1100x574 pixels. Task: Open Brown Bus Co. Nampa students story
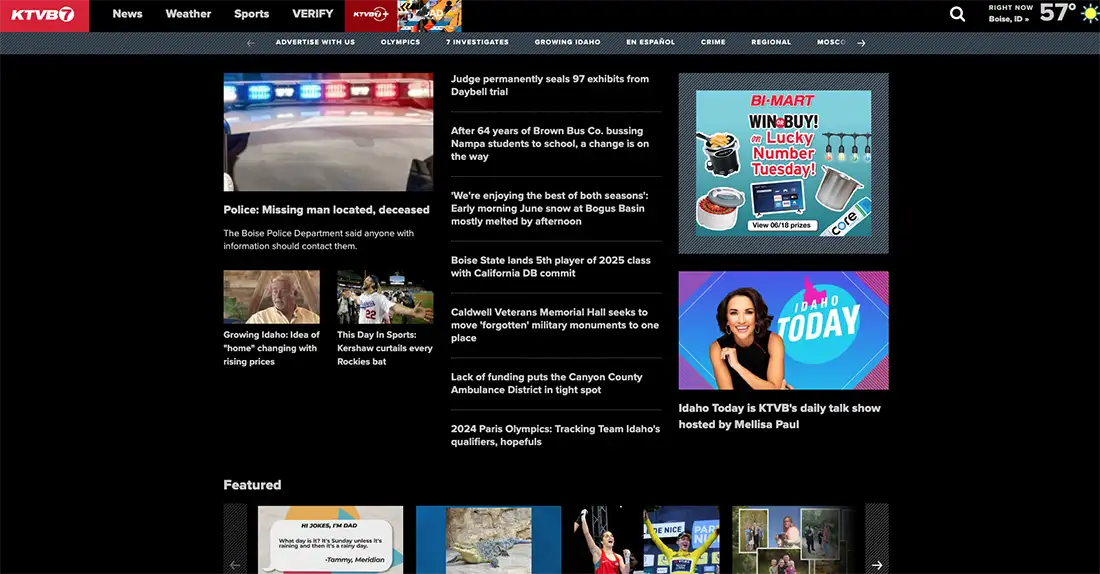[550, 144]
